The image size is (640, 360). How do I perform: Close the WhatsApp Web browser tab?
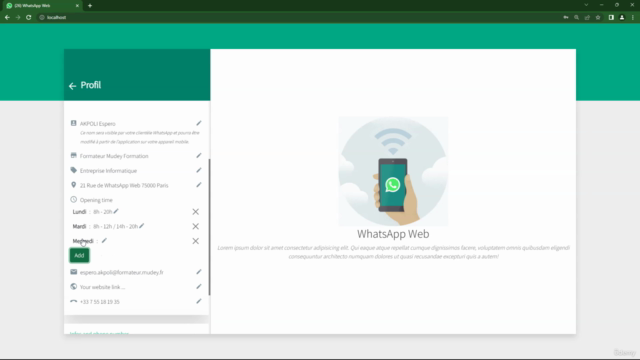77,6
